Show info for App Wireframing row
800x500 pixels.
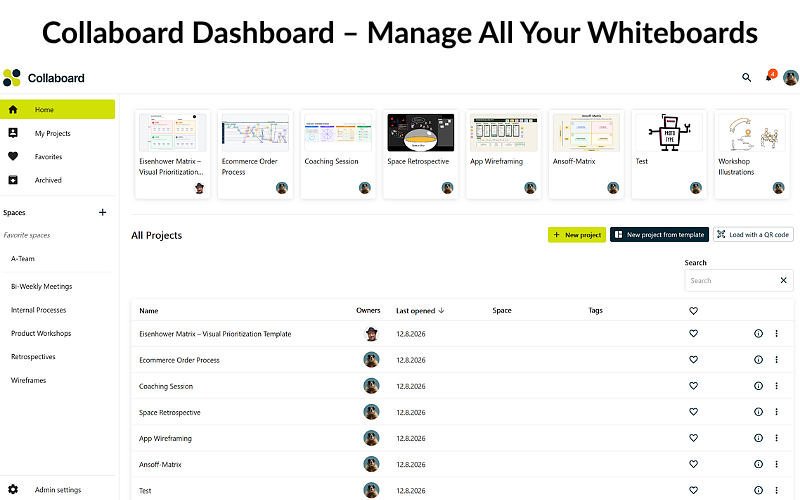759,438
